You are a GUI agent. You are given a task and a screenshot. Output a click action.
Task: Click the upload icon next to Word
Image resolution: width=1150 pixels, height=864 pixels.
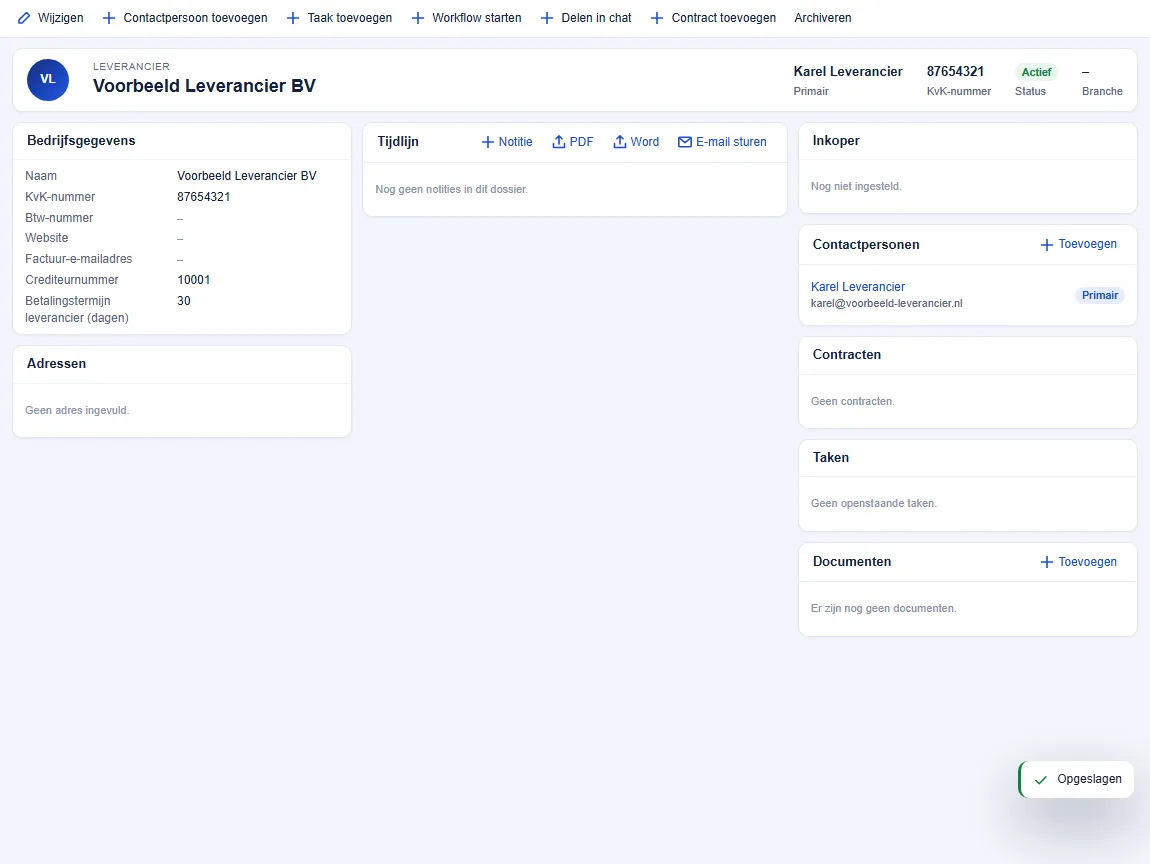620,142
